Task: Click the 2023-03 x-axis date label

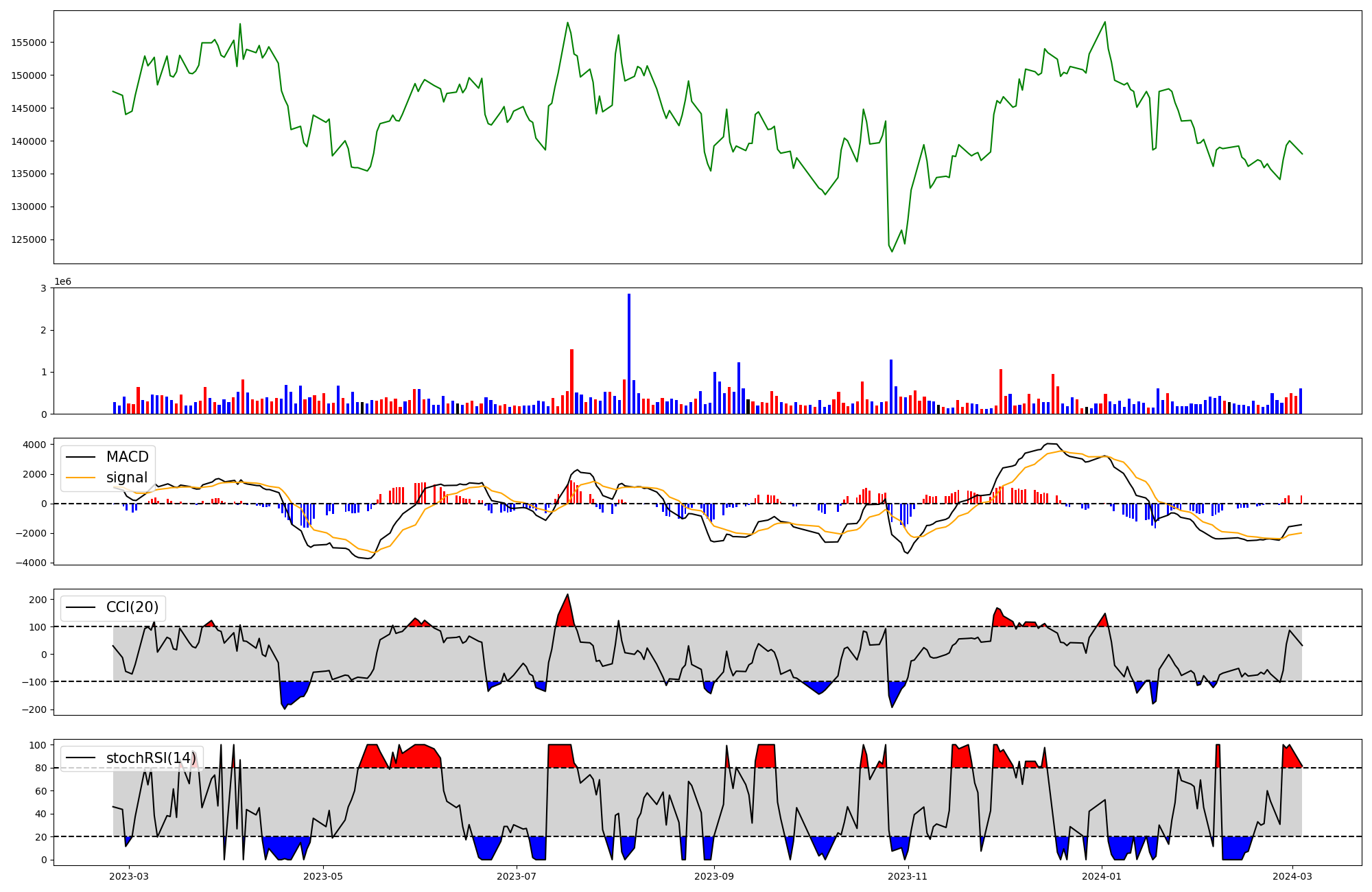Action: (129, 876)
